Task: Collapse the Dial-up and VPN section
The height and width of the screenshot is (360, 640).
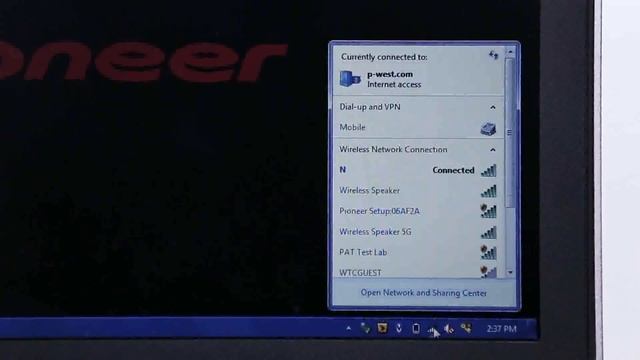Action: pyautogui.click(x=493, y=107)
